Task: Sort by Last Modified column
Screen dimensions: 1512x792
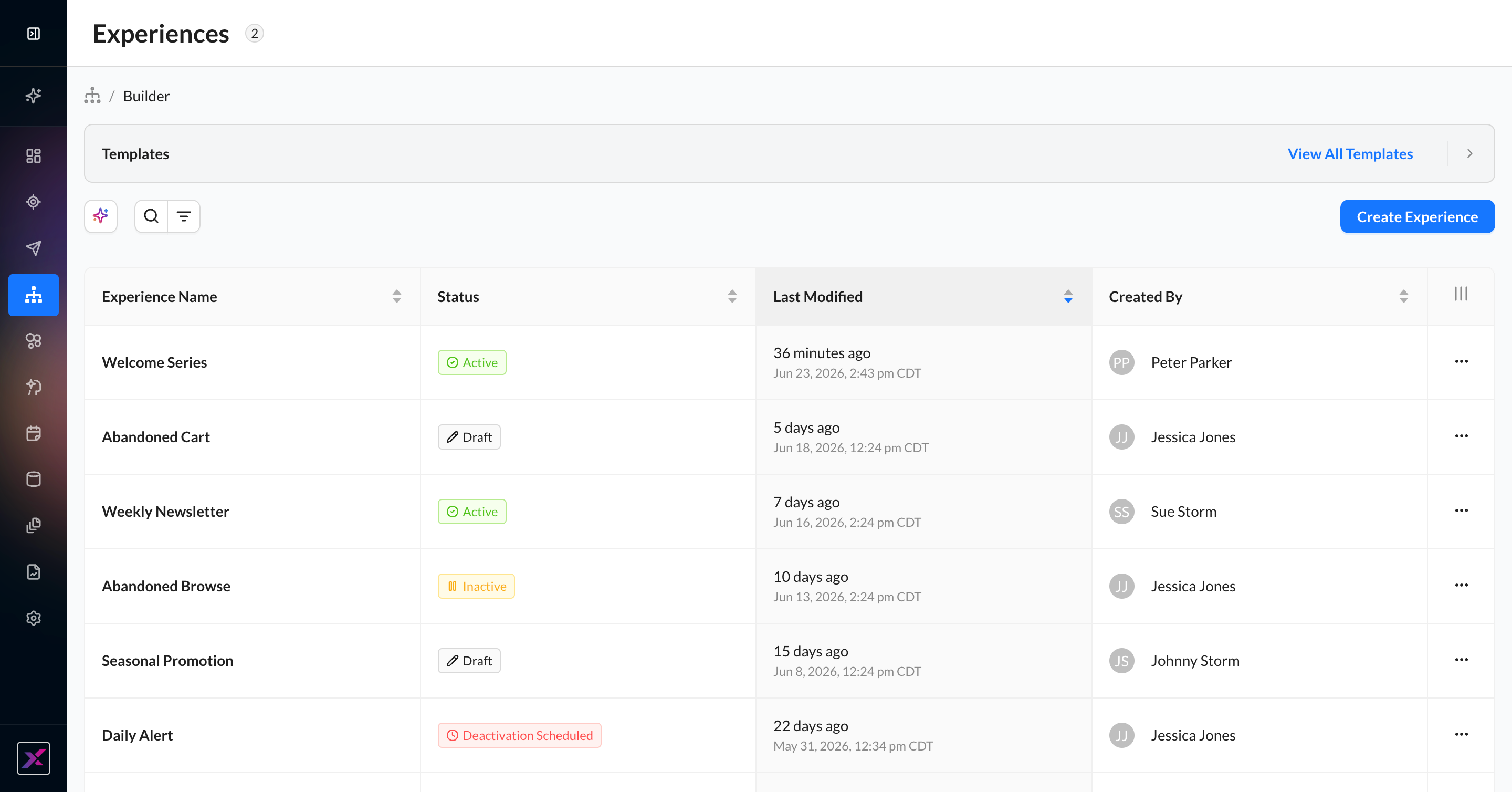Action: click(x=1068, y=297)
